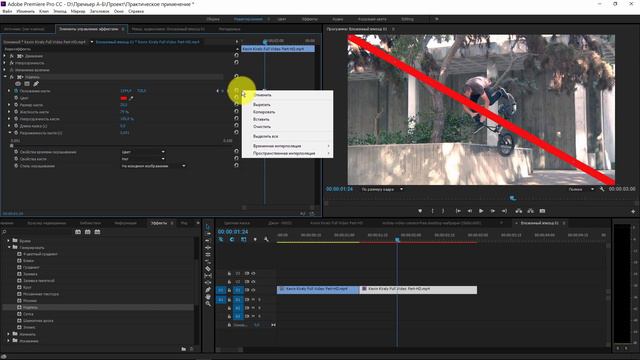640x360 pixels.
Task: Select the Pen tool in tools panel
Action: [208, 290]
